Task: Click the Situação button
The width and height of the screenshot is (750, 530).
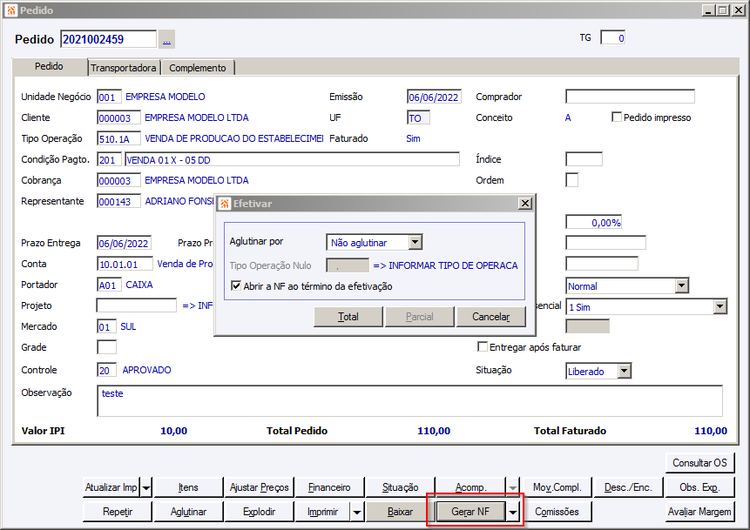Action: [x=400, y=487]
